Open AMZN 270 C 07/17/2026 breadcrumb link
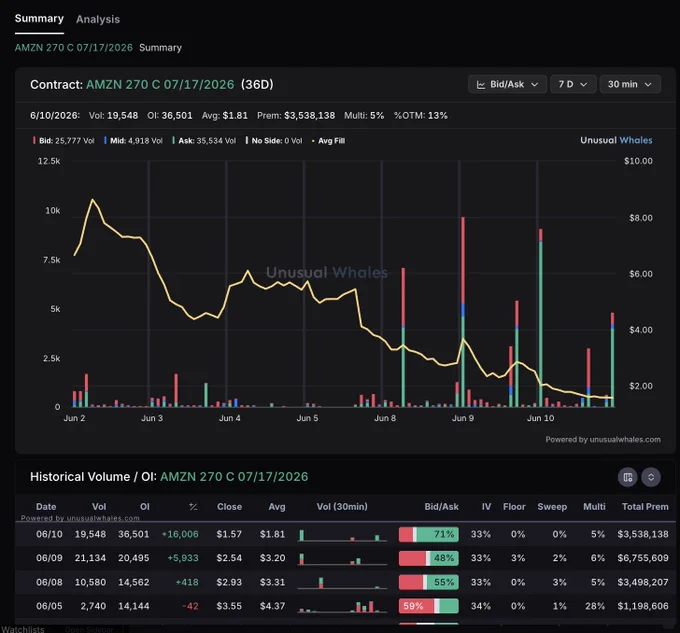The image size is (680, 633). tap(74, 48)
